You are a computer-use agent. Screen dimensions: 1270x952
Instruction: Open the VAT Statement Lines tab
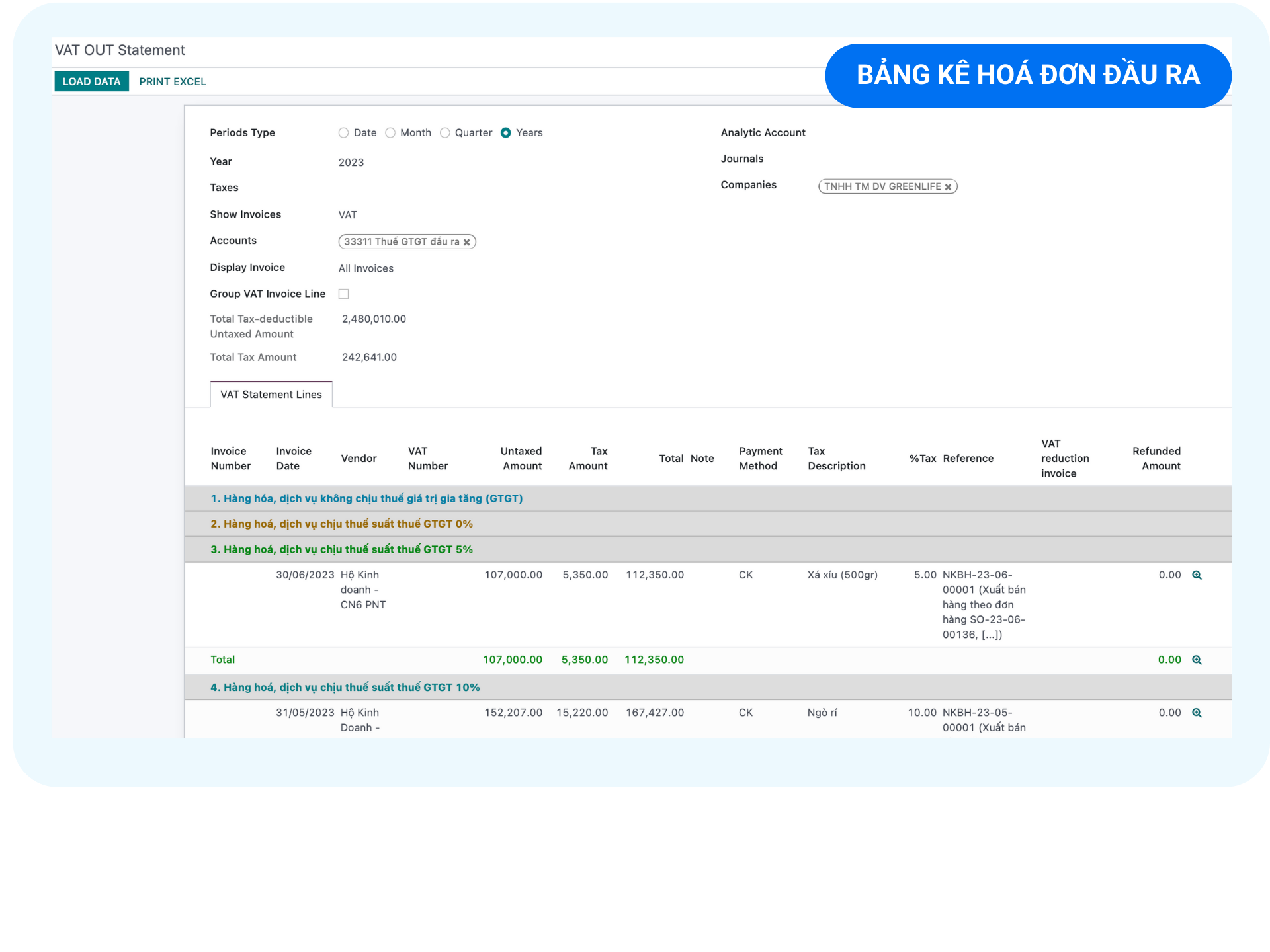[271, 395]
